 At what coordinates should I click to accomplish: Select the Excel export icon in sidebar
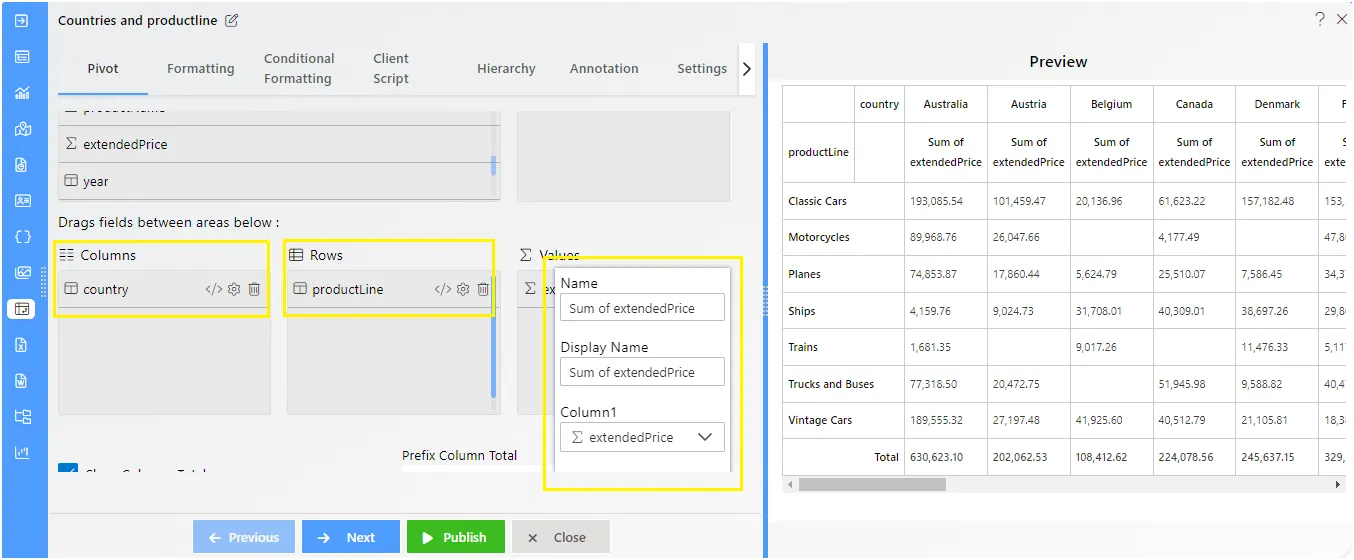click(x=22, y=345)
